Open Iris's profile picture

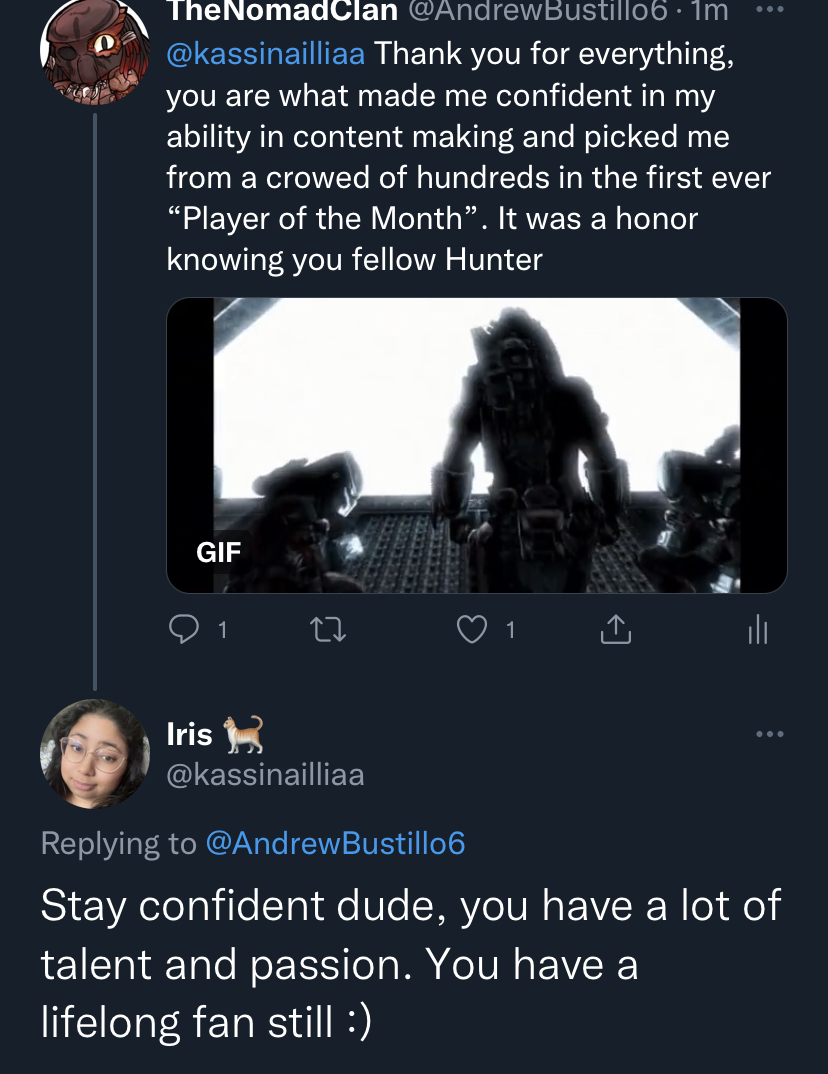point(95,753)
